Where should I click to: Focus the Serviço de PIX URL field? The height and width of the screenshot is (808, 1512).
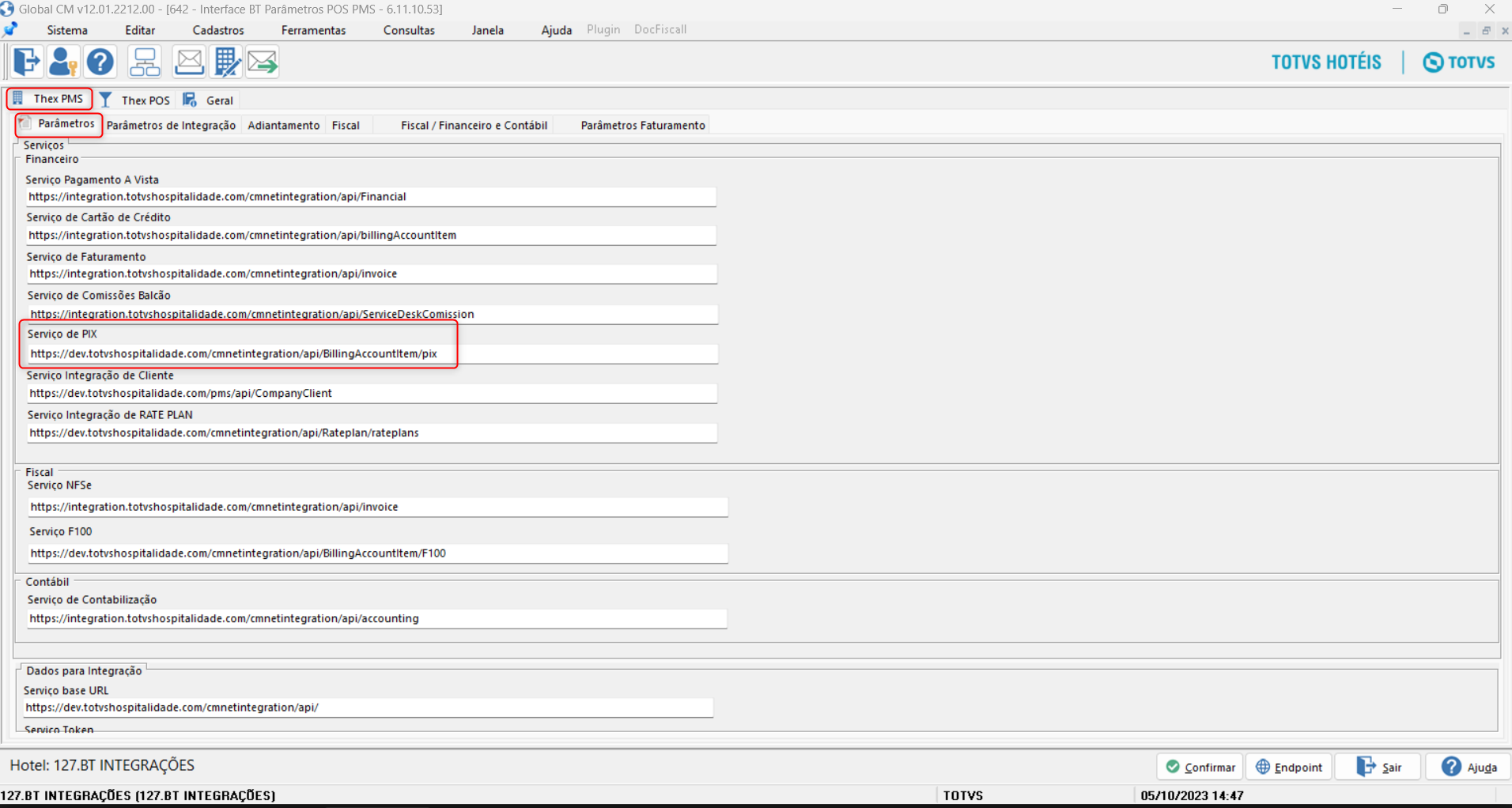point(372,354)
